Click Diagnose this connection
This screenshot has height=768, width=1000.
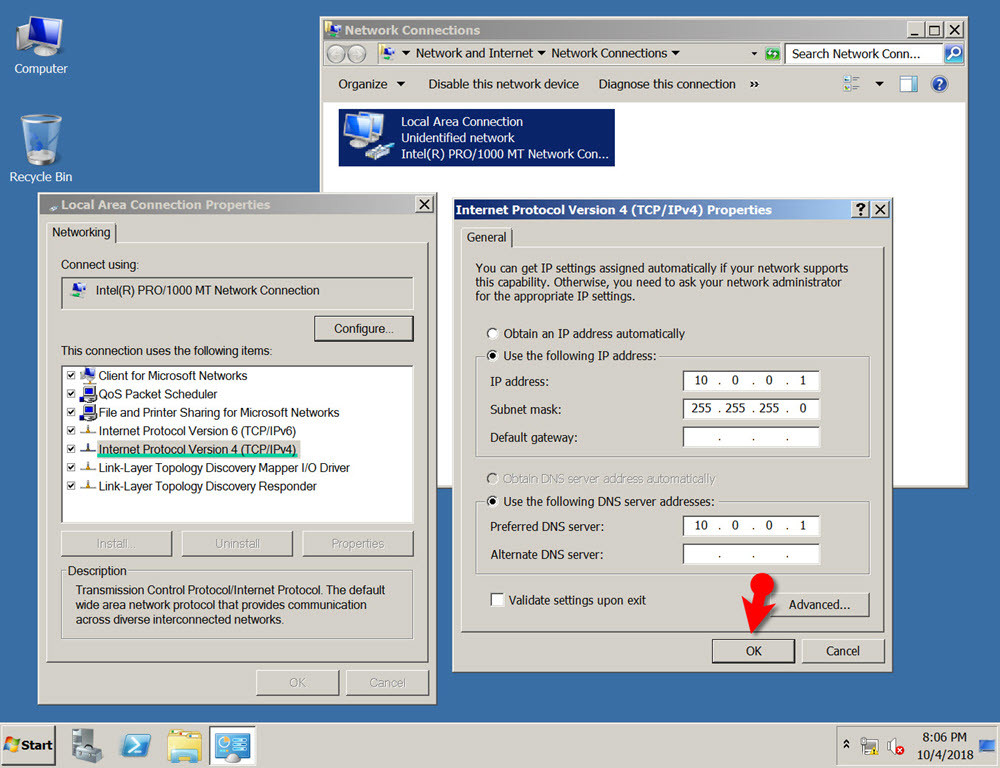(667, 84)
